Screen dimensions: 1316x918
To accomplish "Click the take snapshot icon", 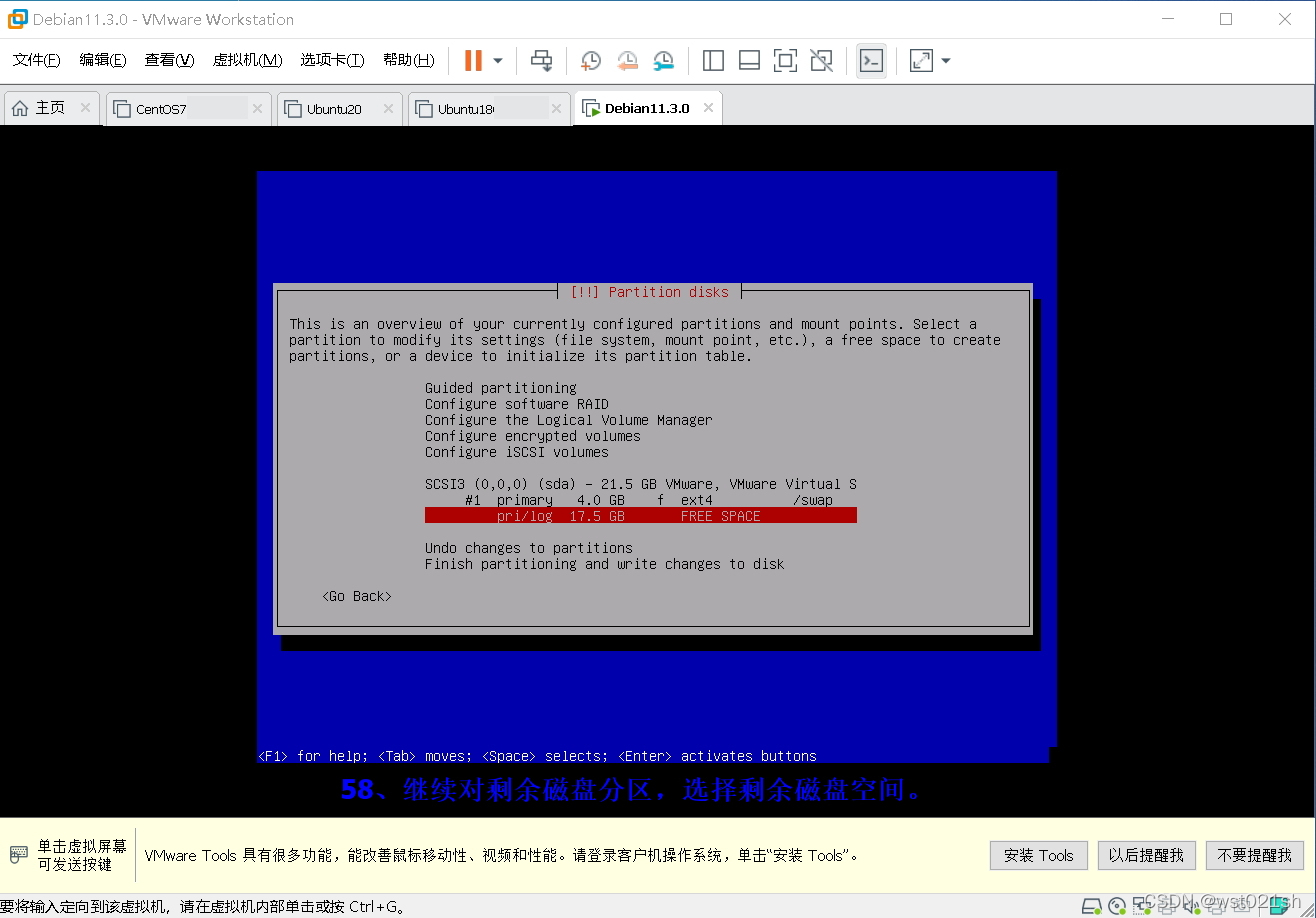I will click(x=591, y=61).
